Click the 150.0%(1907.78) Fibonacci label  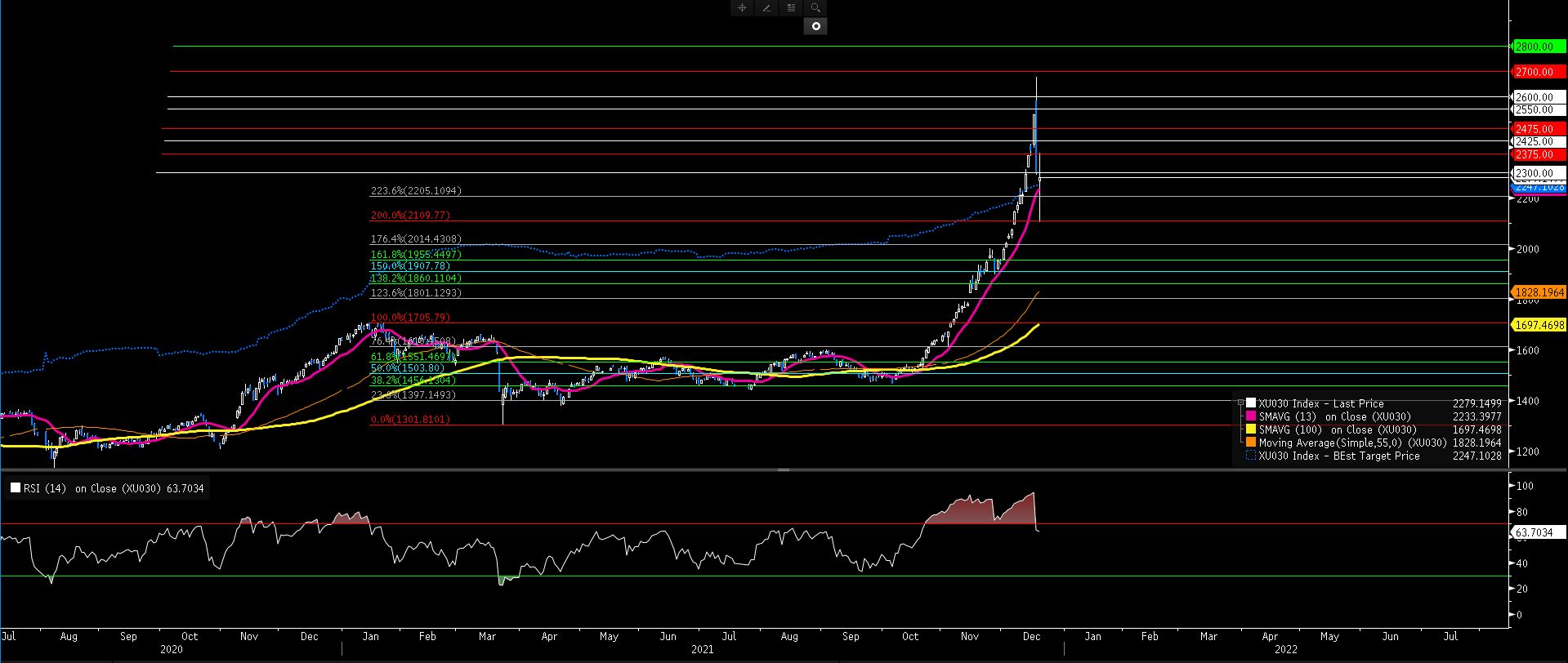click(410, 266)
